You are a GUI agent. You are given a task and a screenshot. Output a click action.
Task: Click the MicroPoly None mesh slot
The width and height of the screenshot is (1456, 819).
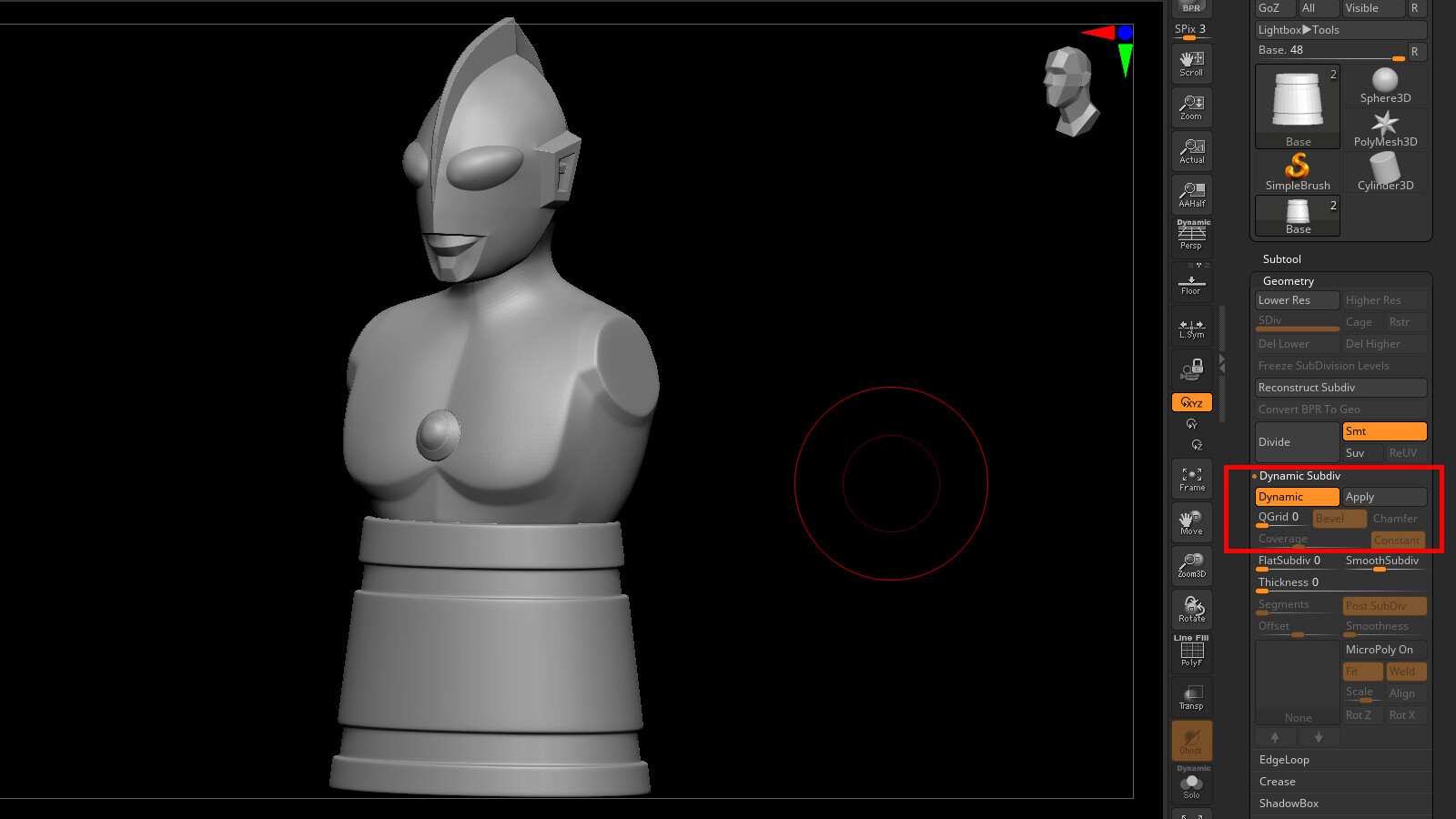(x=1298, y=682)
